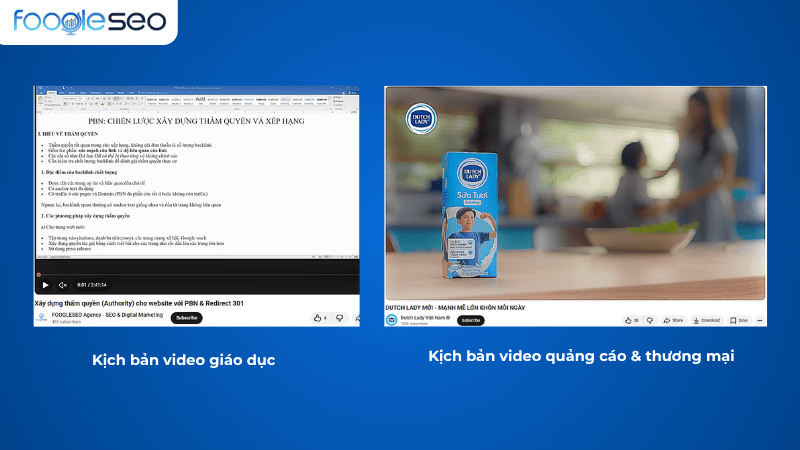Save the Dutch Lady video to playlist
Image resolution: width=800 pixels, height=450 pixels.
point(739,320)
